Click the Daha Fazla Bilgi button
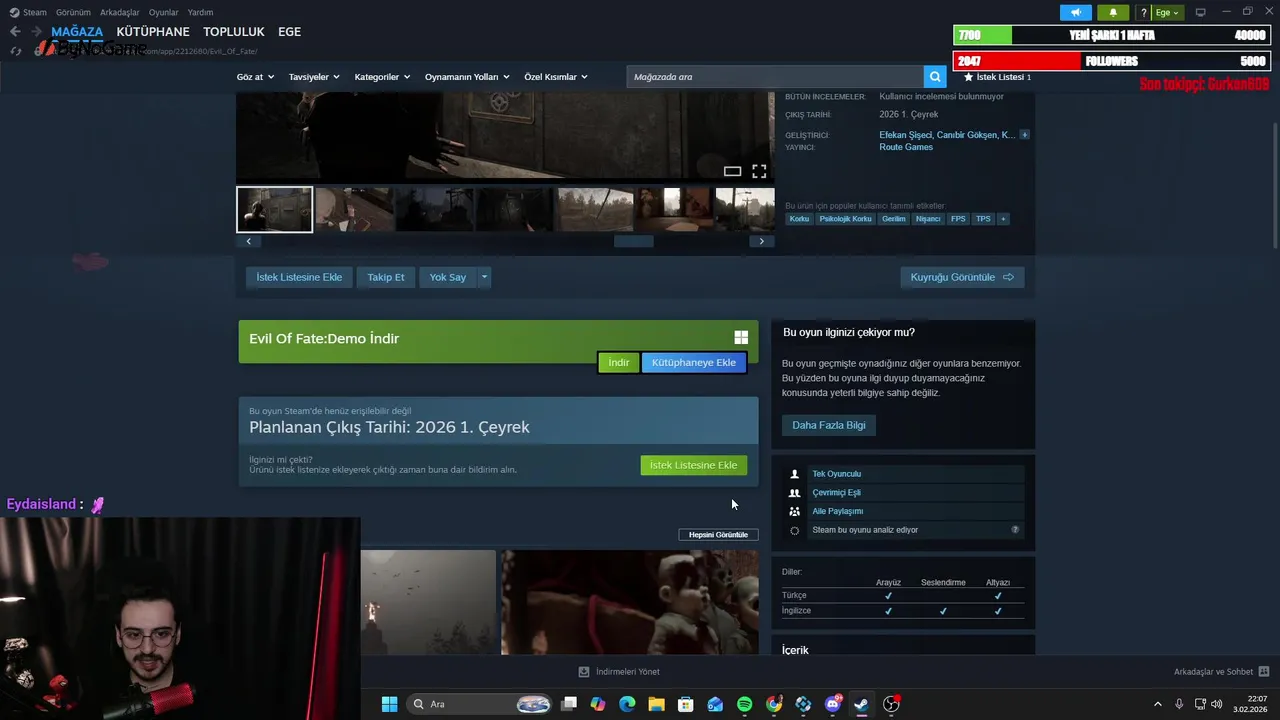The image size is (1280, 720). (829, 425)
